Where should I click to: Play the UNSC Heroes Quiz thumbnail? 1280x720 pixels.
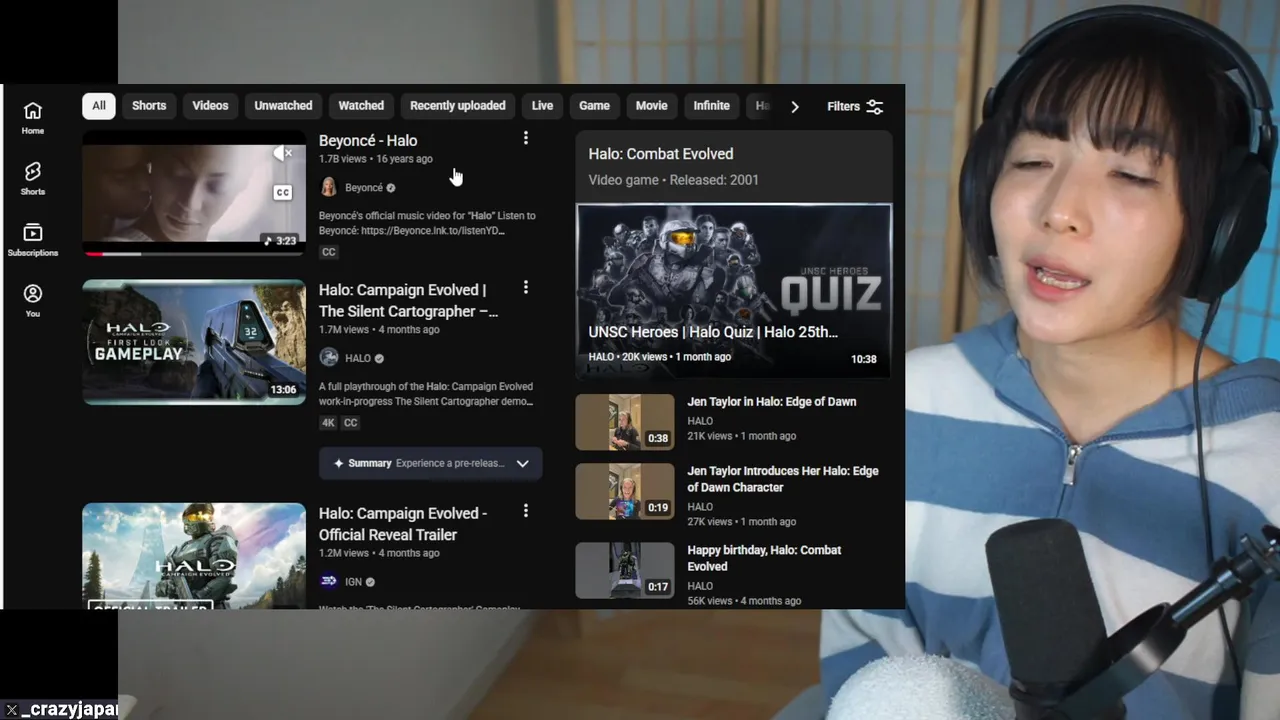[734, 290]
